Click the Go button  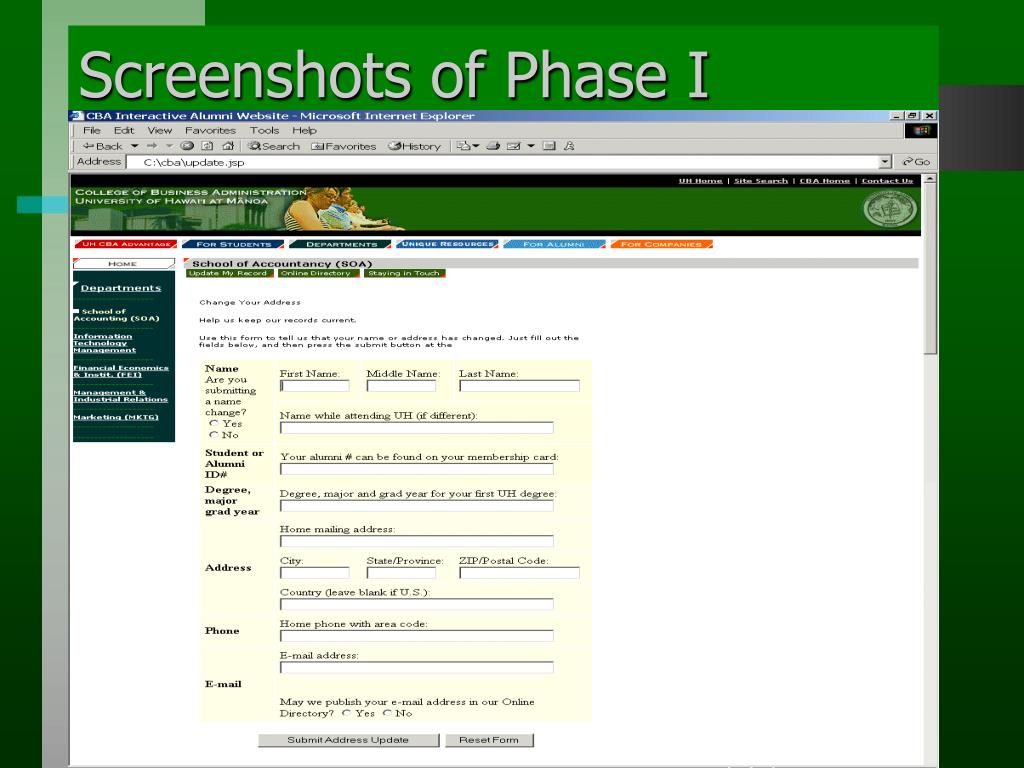click(x=916, y=162)
